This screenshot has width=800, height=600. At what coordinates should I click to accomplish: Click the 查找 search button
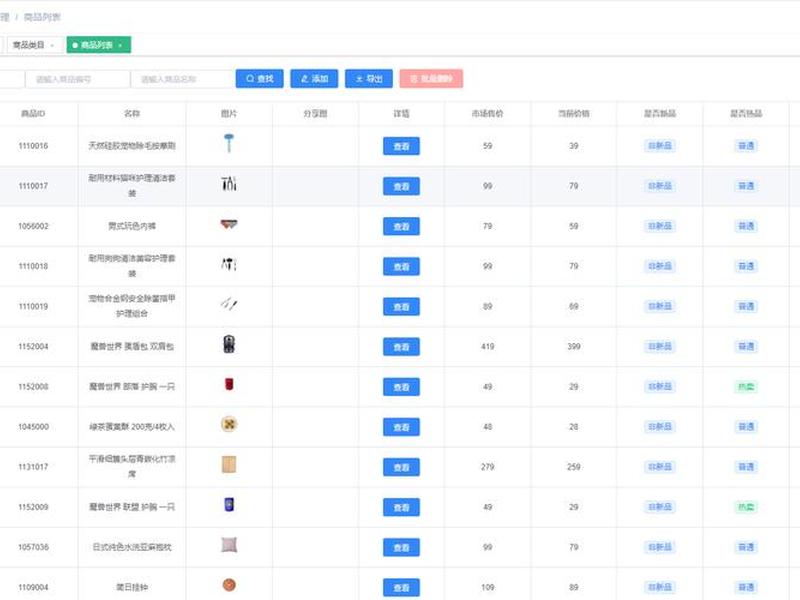259,79
